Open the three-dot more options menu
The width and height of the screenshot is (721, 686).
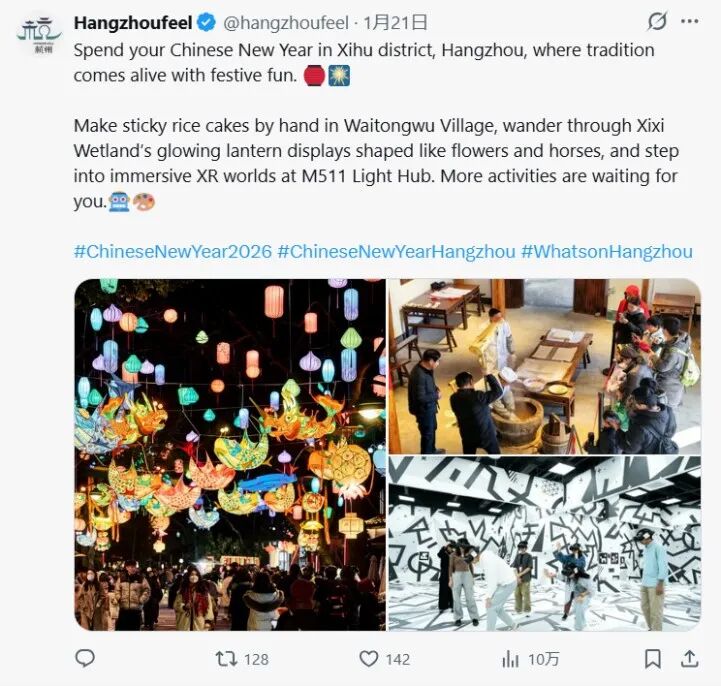690,21
